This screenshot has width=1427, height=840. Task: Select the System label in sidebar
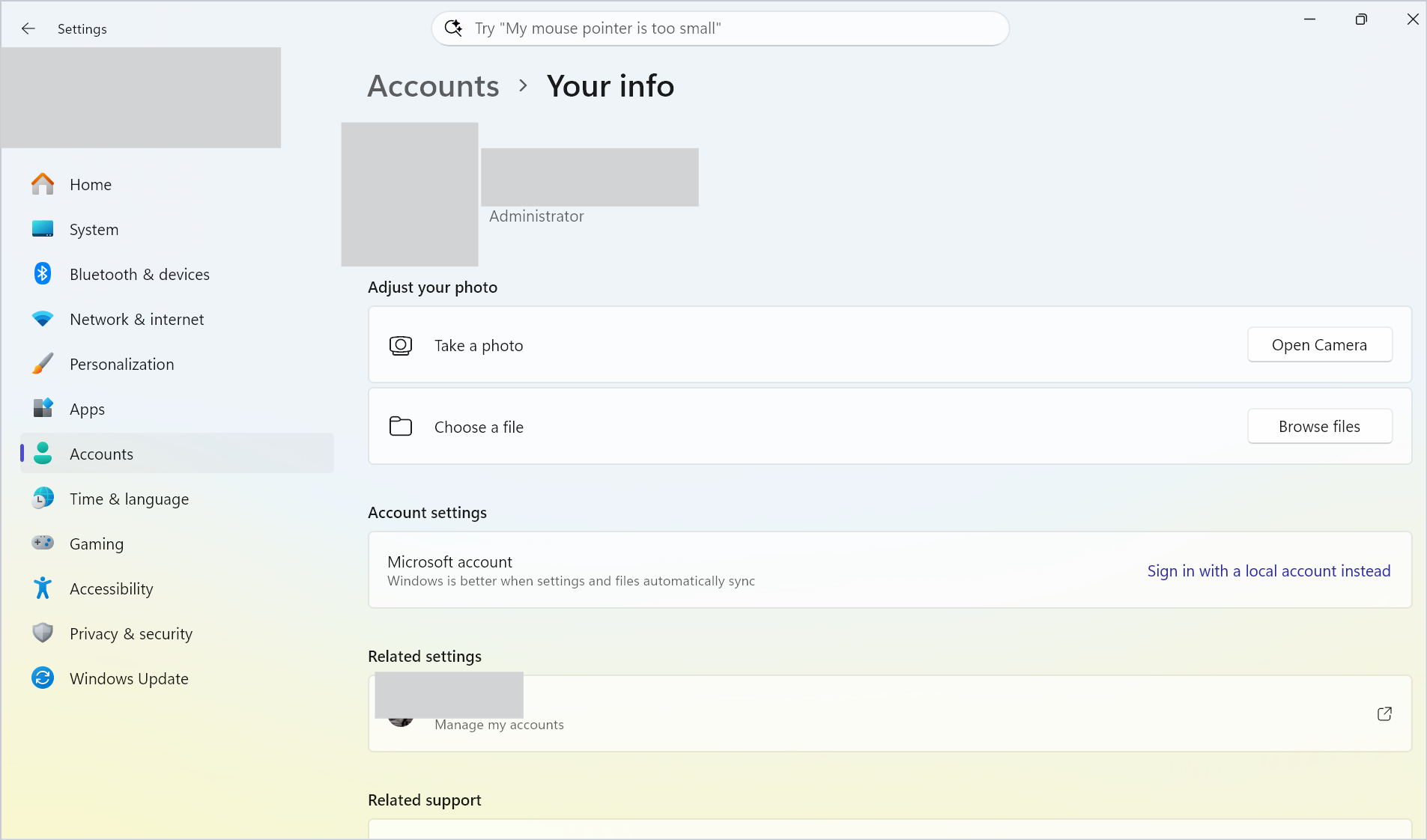point(94,230)
